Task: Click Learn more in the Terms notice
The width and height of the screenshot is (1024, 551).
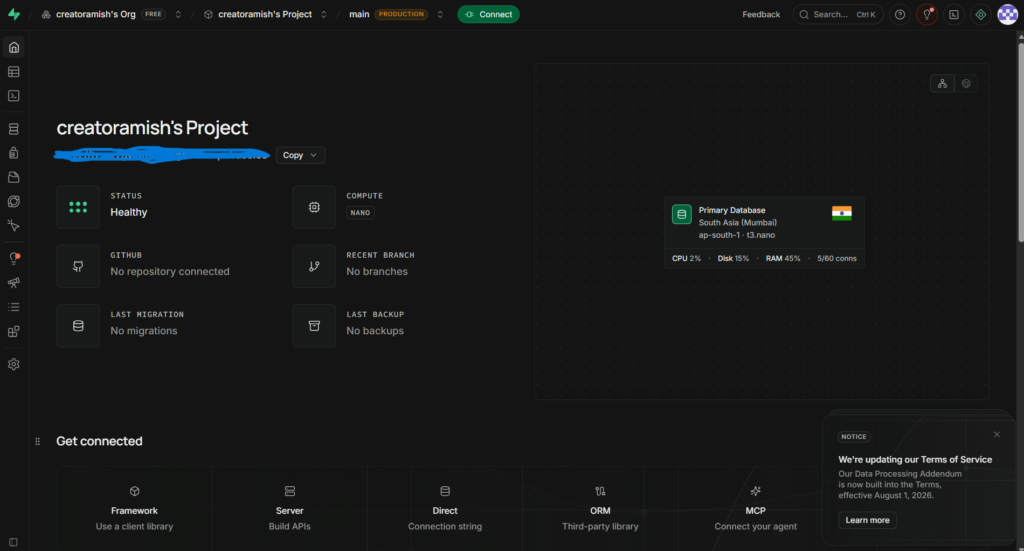Action: [x=867, y=520]
